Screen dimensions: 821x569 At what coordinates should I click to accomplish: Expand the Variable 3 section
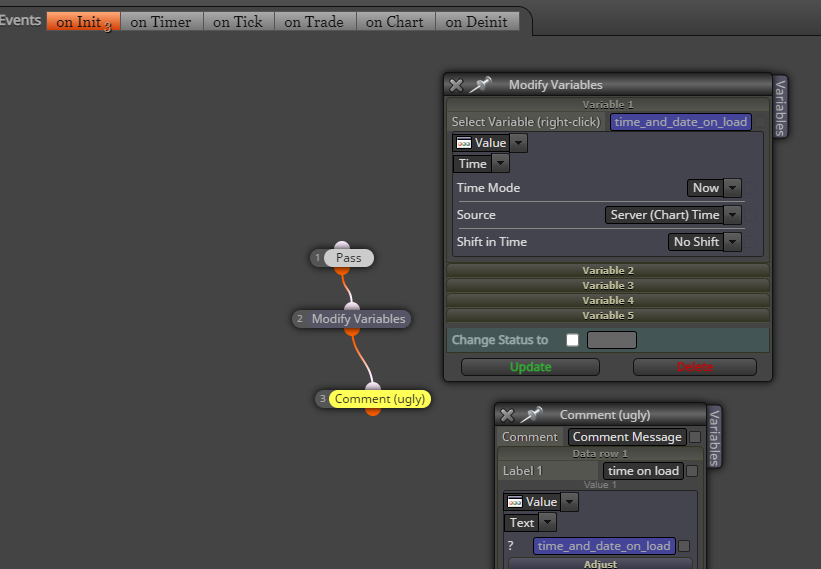click(608, 286)
